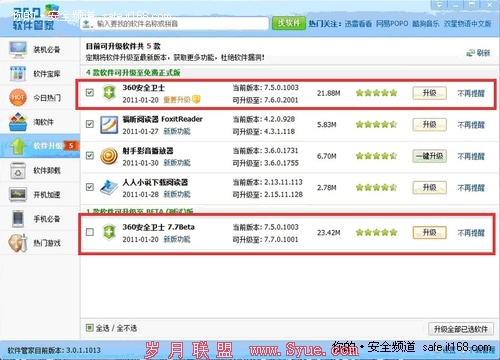Viewport: 500px width, 360px height.
Task: Click 不再提醒 for 人人小说下载阅读器
Action: pyautogui.click(x=471, y=188)
